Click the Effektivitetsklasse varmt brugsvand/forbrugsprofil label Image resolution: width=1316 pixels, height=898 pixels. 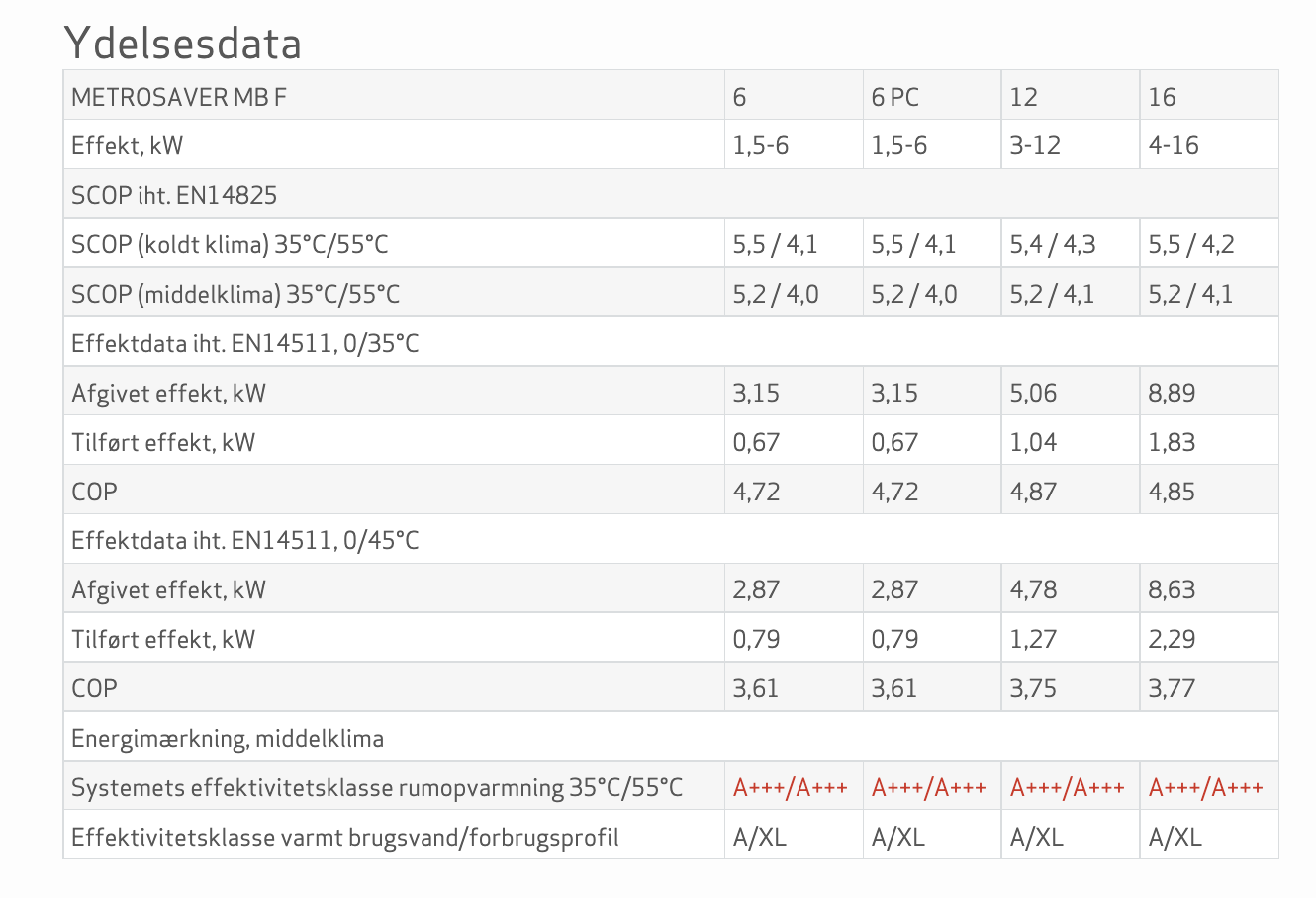coord(345,838)
